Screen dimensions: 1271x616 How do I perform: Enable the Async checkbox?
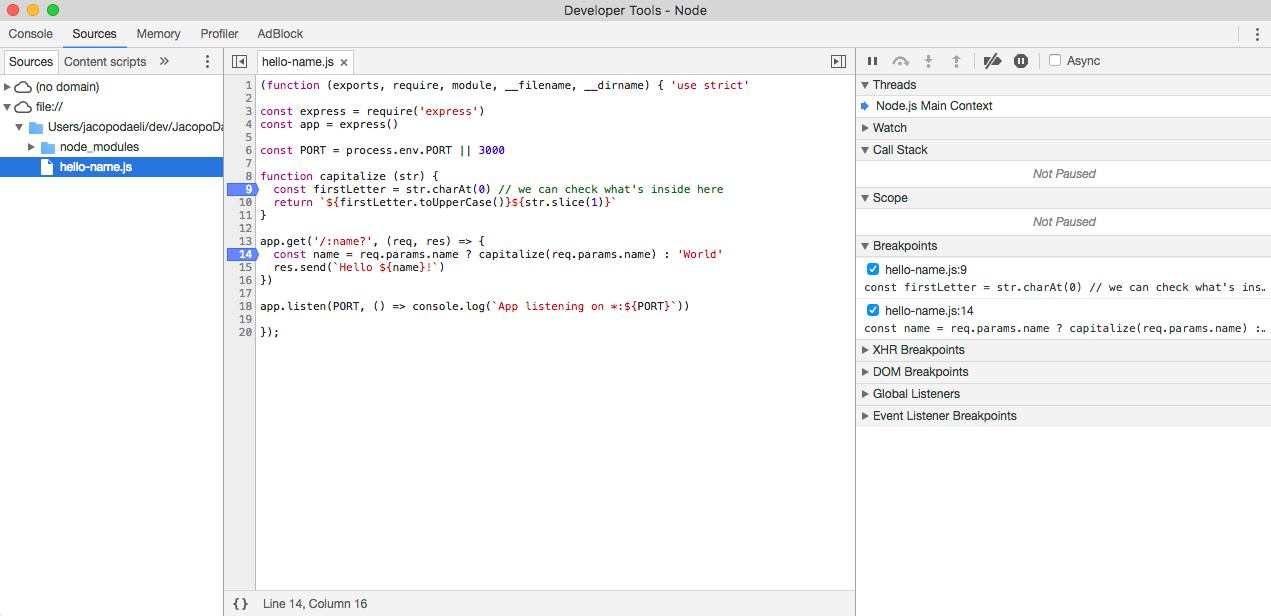coord(1055,61)
